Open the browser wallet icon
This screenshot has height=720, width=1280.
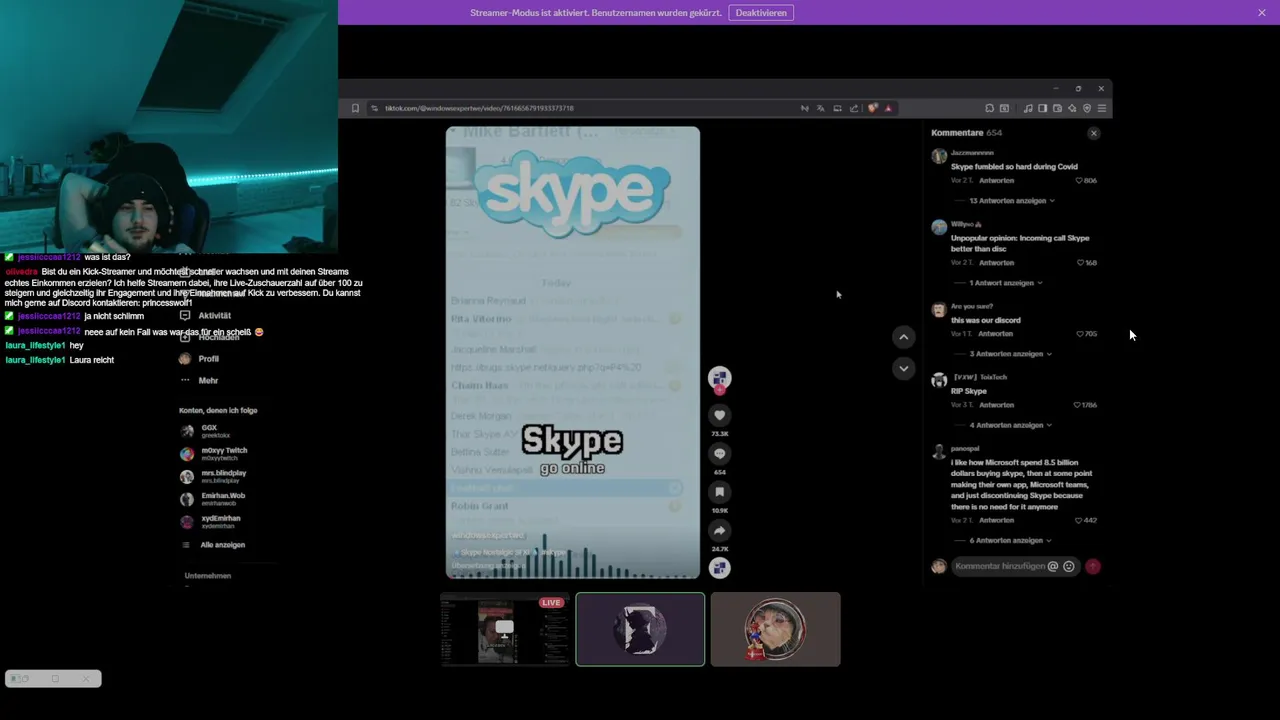1057,108
